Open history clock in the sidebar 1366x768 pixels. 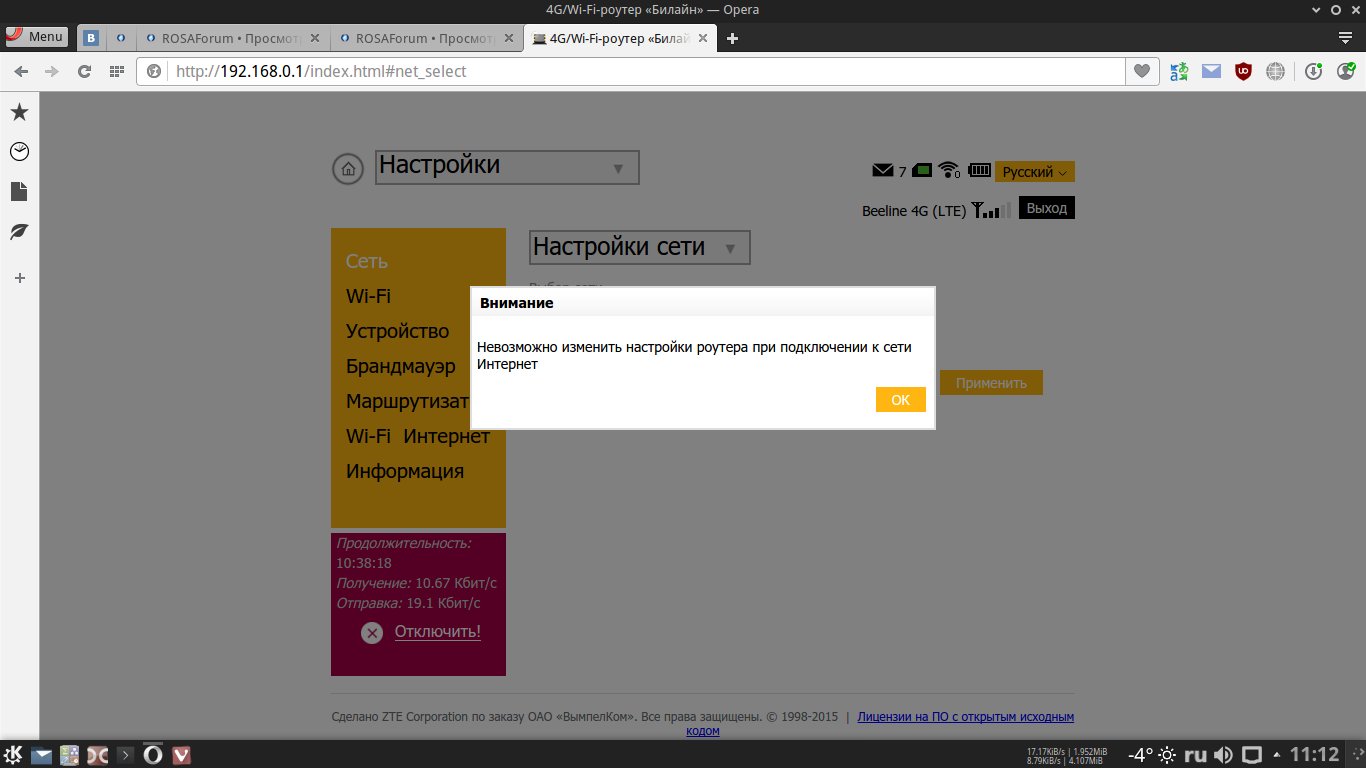click(19, 151)
